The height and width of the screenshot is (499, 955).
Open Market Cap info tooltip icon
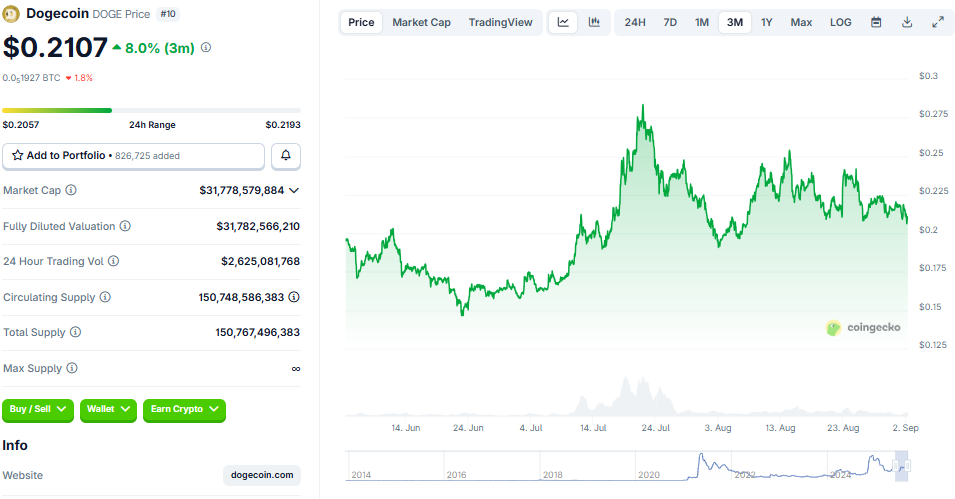point(71,190)
